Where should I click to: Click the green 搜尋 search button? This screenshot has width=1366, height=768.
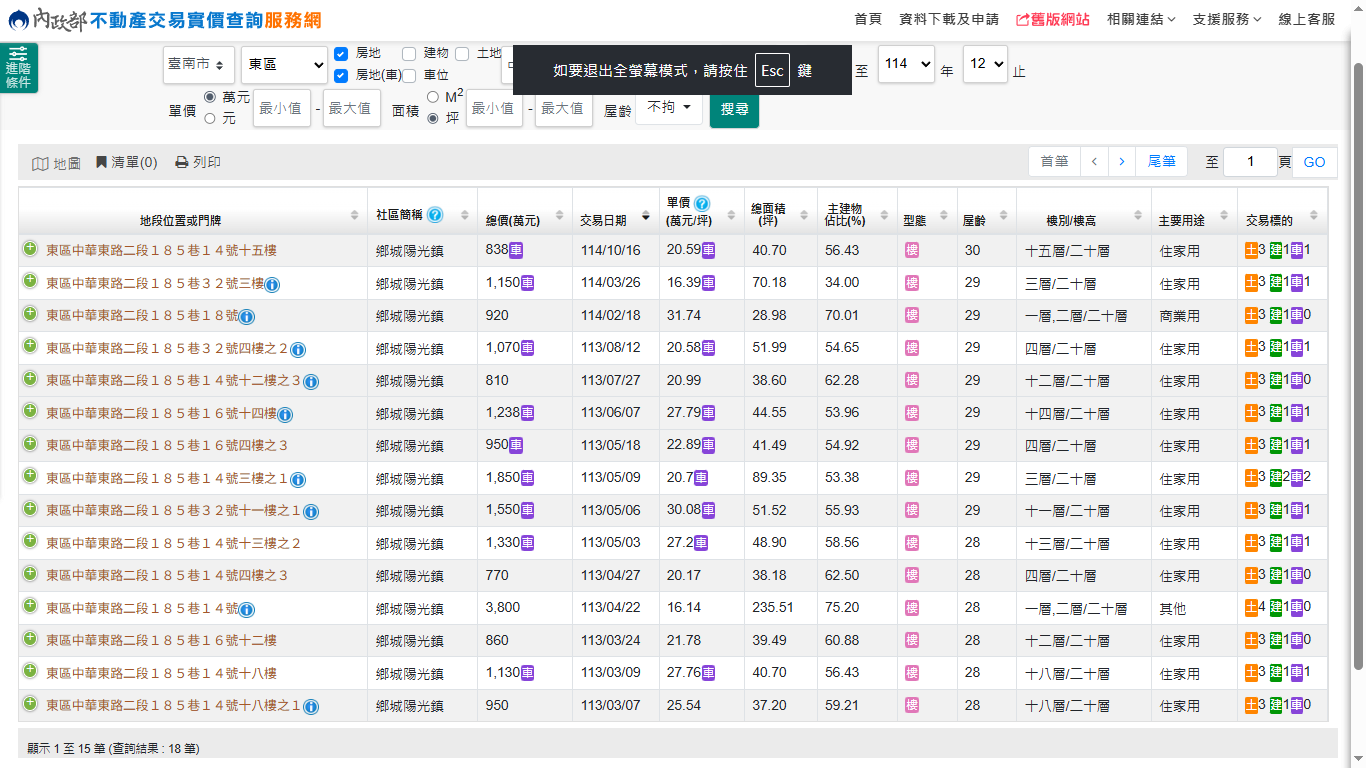(734, 109)
